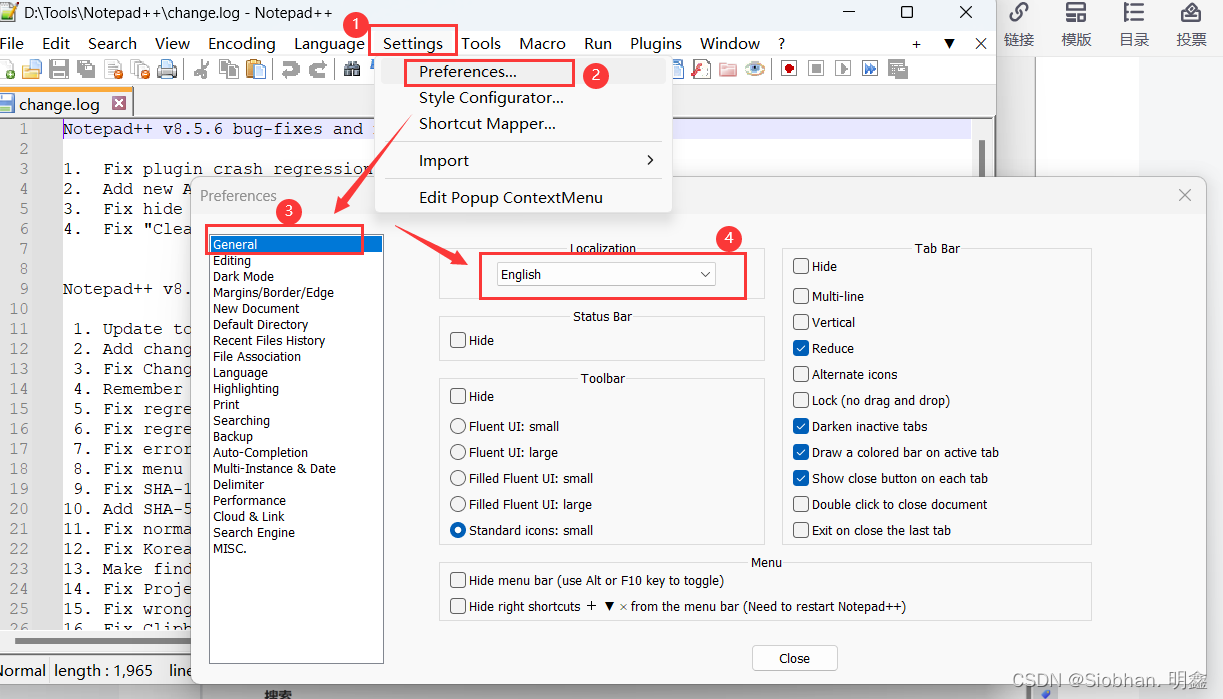Image resolution: width=1223 pixels, height=699 pixels.
Task: Enable Exit on close the last tab
Action: 801,530
